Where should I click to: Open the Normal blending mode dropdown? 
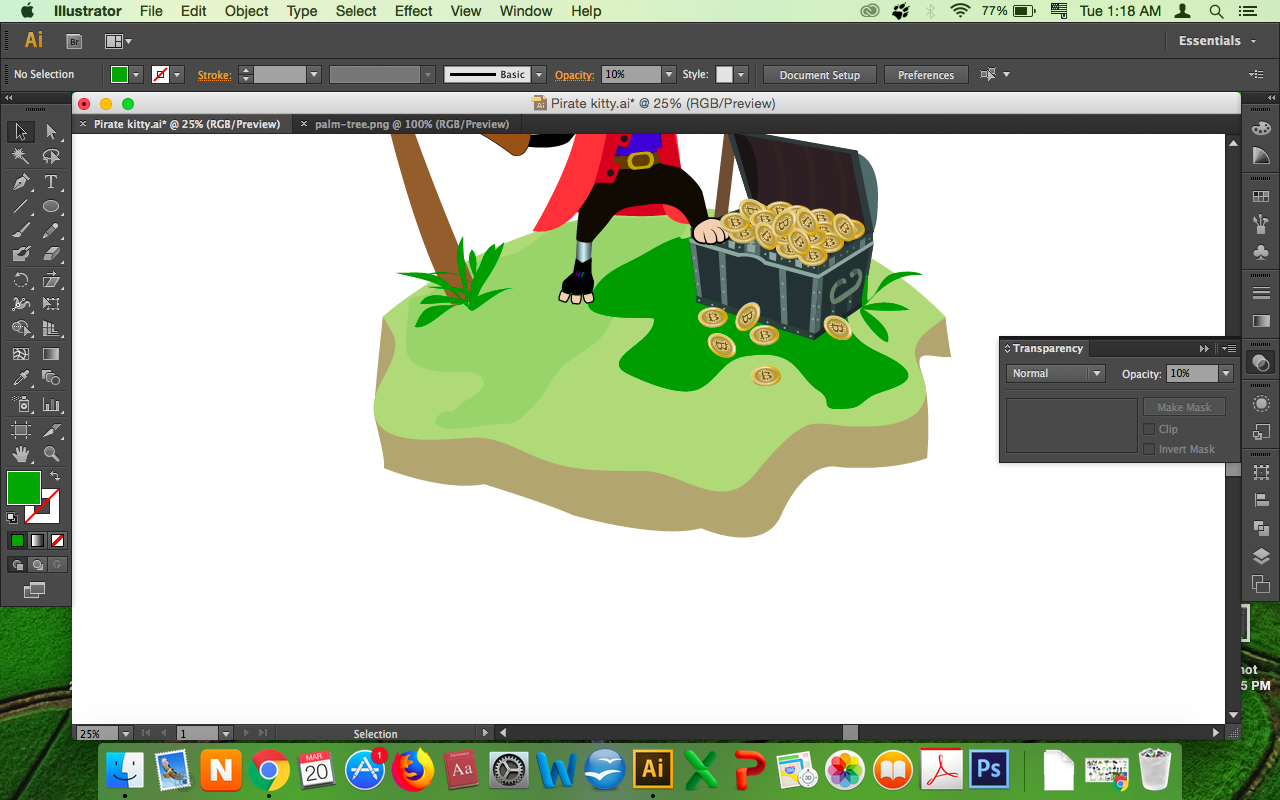[x=1055, y=373]
